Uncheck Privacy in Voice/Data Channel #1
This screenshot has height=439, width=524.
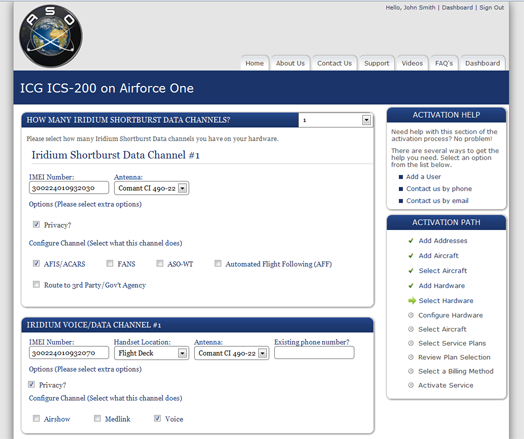tap(31, 385)
